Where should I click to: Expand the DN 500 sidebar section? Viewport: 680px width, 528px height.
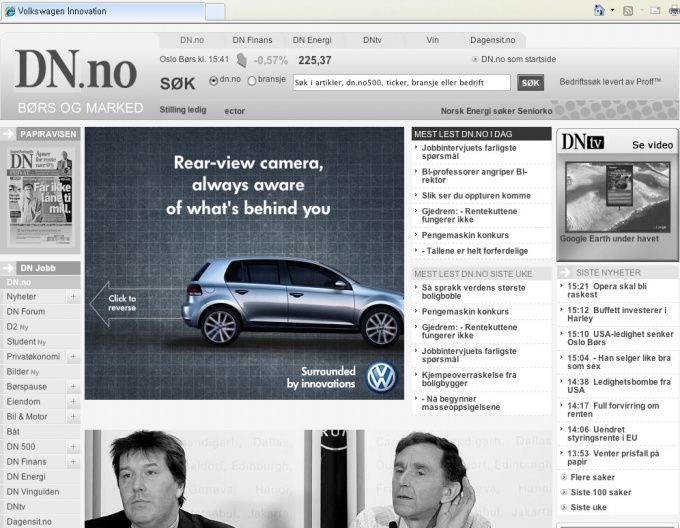73,447
